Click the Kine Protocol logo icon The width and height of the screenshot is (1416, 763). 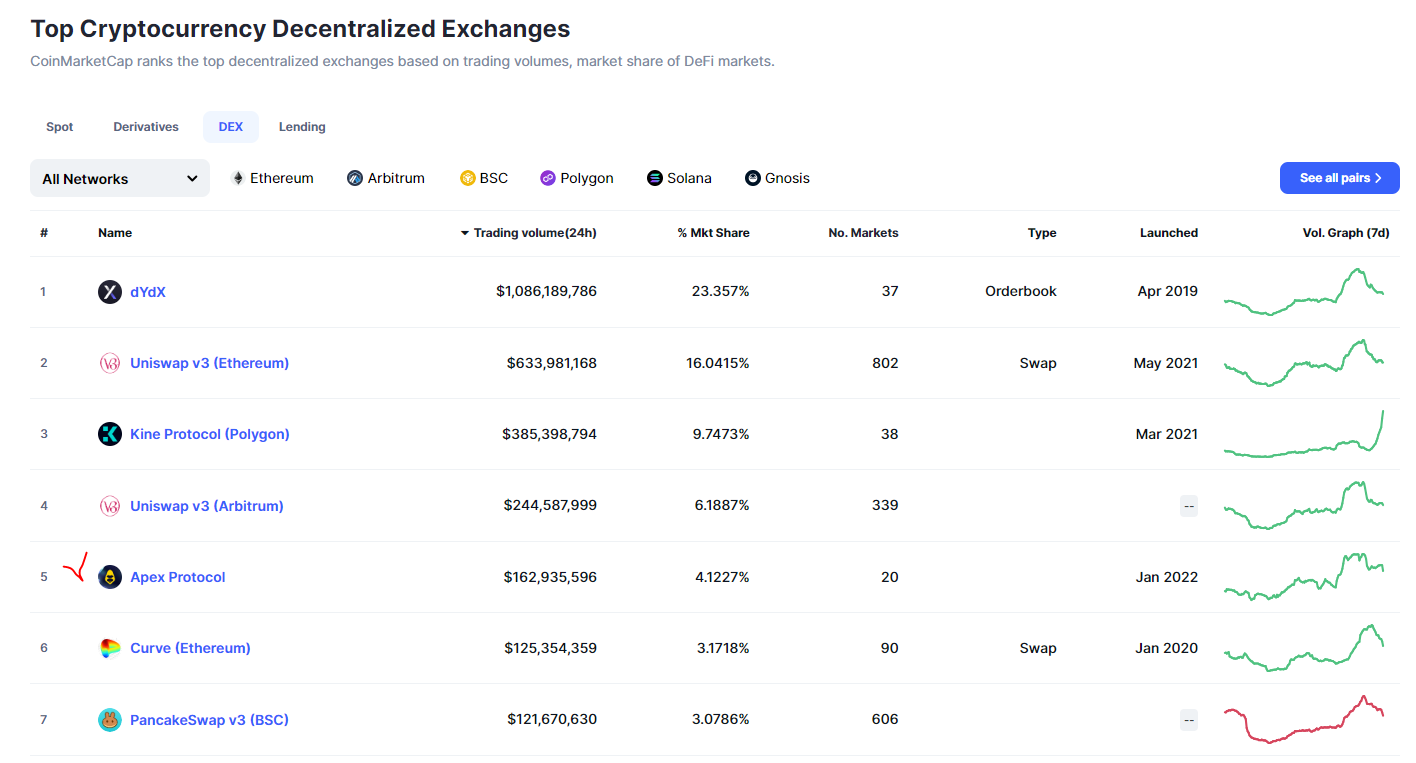click(110, 434)
